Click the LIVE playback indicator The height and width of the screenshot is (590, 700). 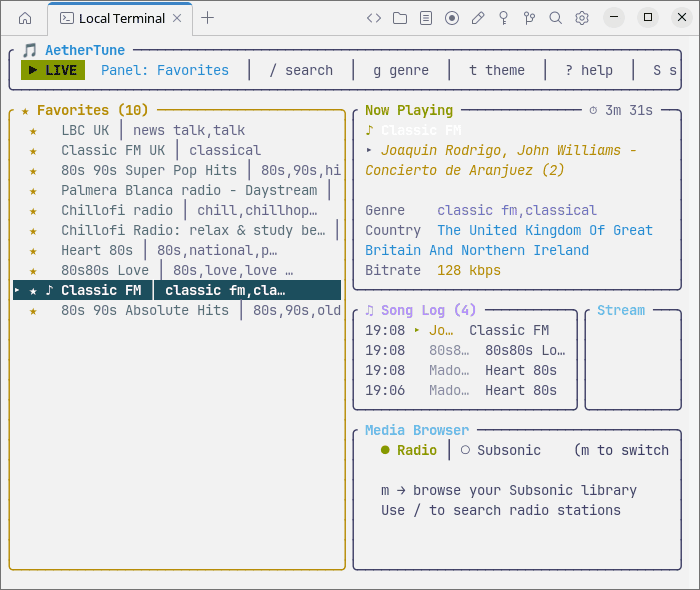pyautogui.click(x=53, y=71)
